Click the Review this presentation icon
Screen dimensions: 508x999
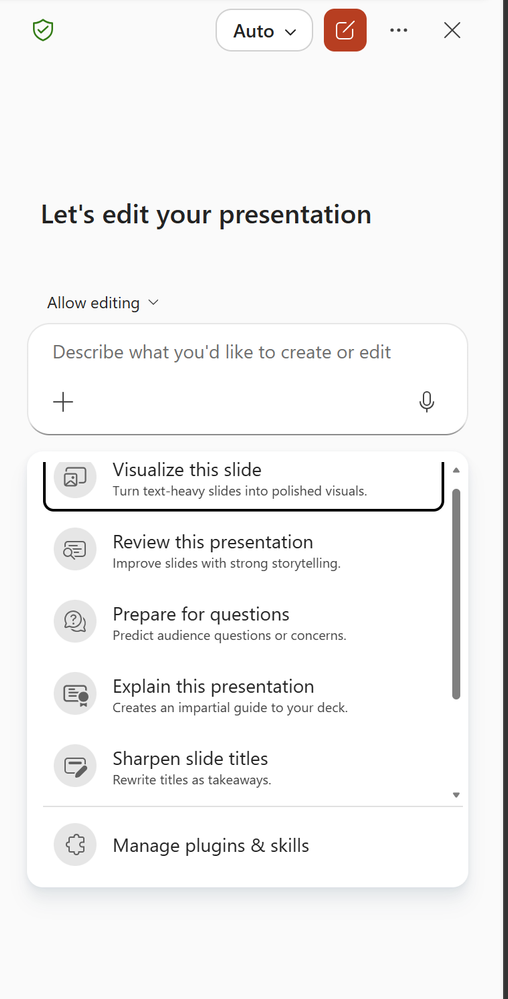click(x=75, y=549)
